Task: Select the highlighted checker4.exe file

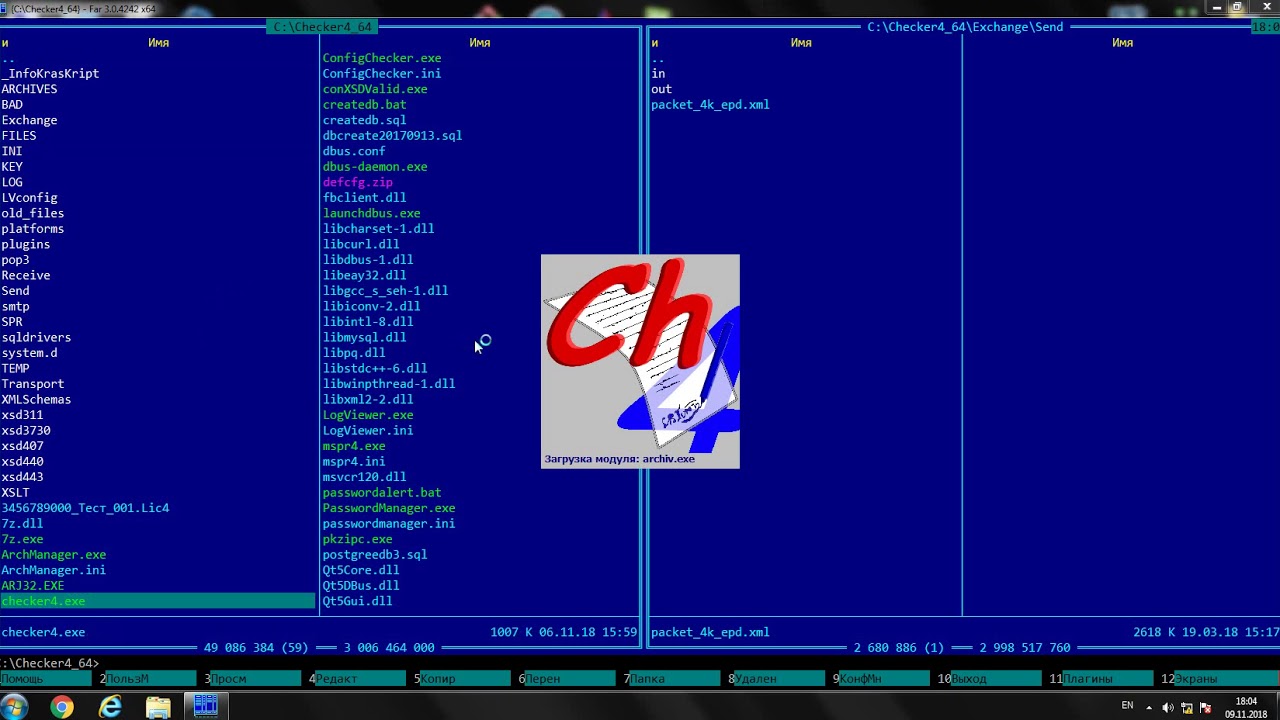Action: 158,601
